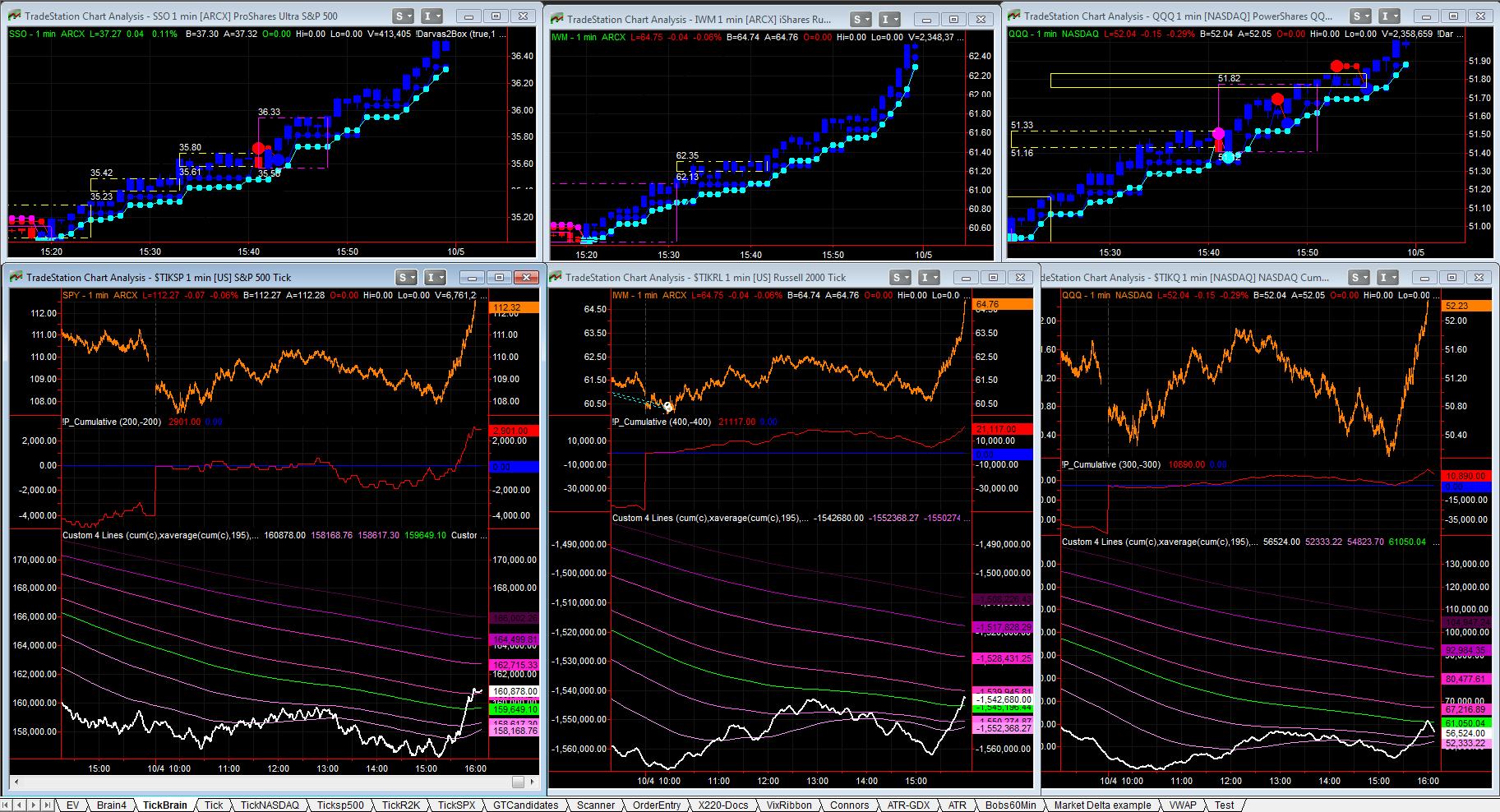The image size is (1500, 812).
Task: Switch to the OrderEntry workspace tab
Action: pos(656,805)
